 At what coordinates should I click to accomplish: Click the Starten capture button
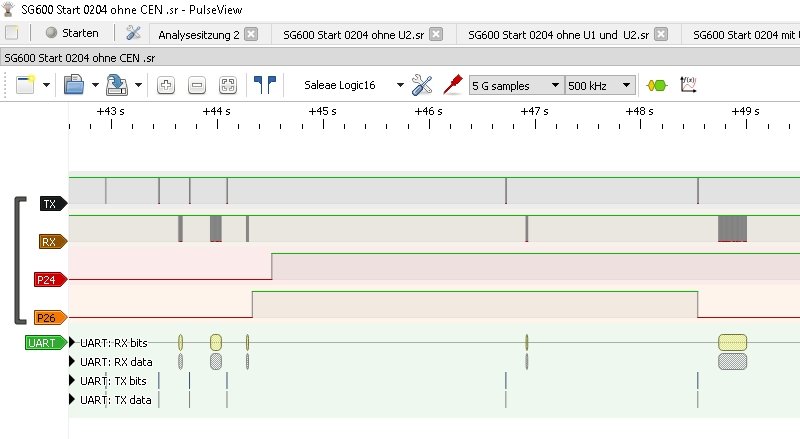[71, 33]
